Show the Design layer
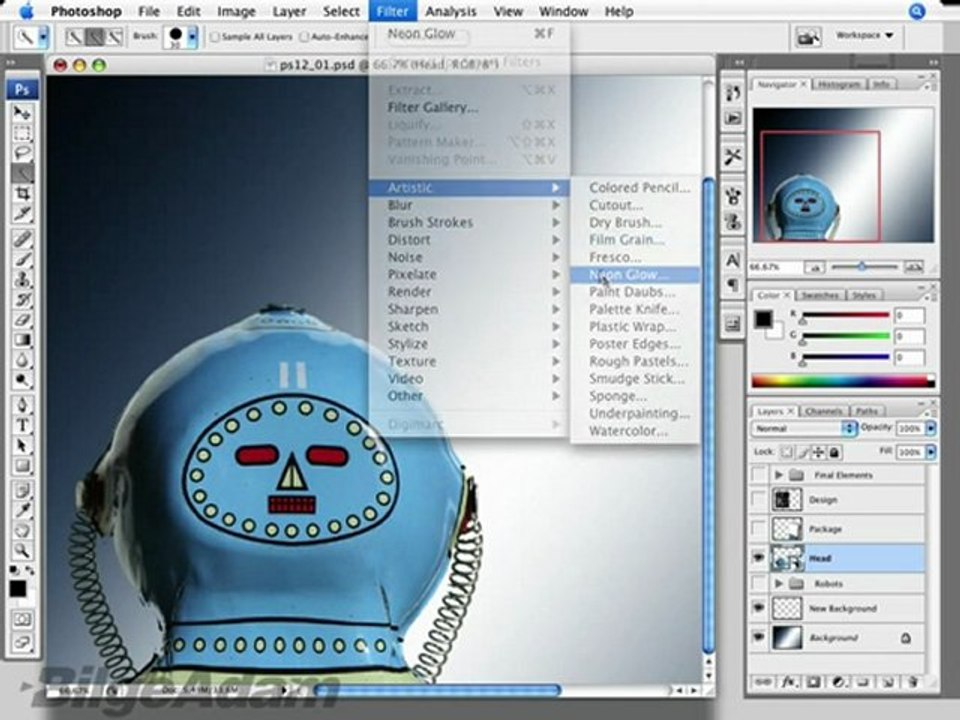Viewport: 960px width, 720px height. pyautogui.click(x=759, y=500)
